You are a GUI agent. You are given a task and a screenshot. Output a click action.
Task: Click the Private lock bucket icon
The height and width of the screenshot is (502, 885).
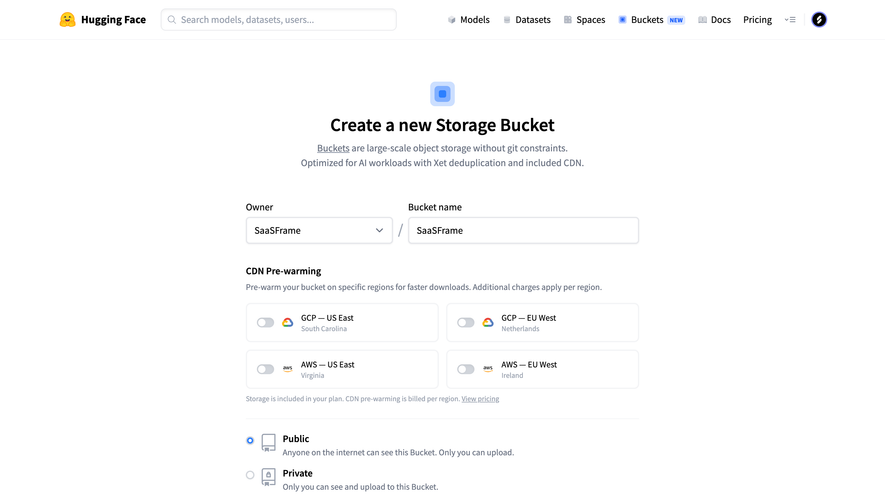coord(269,477)
